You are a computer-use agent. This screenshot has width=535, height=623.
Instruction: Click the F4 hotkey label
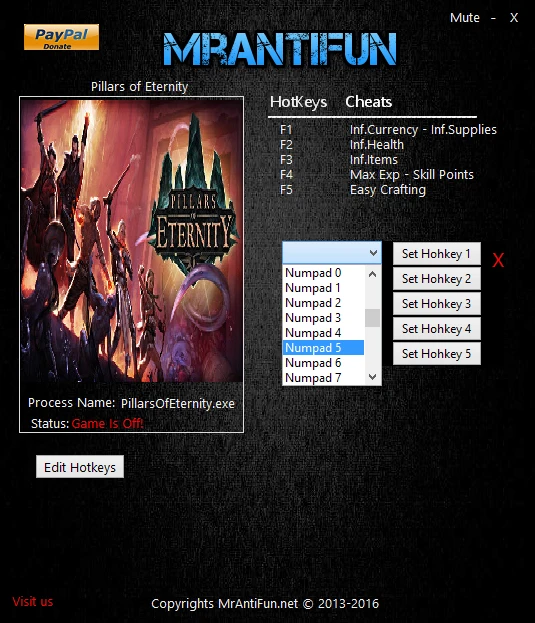pyautogui.click(x=286, y=175)
